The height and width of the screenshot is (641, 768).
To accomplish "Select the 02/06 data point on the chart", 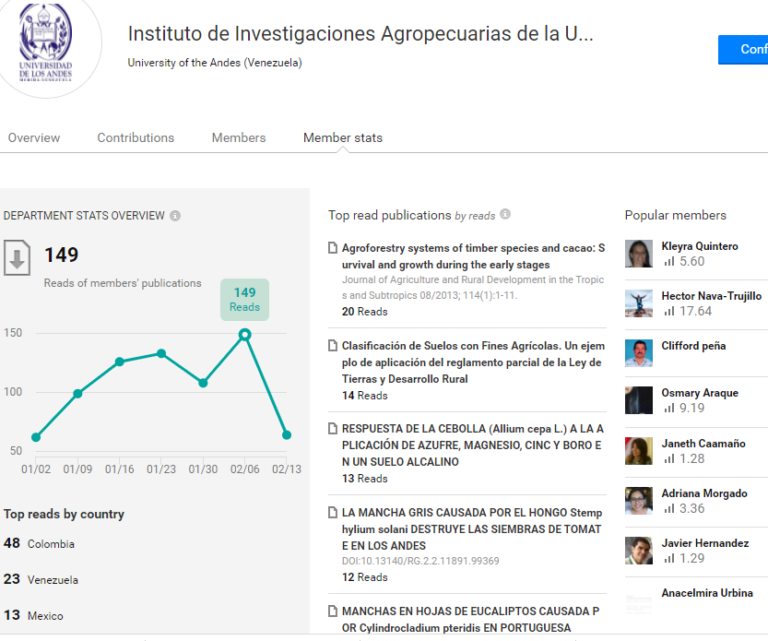I will [245, 334].
